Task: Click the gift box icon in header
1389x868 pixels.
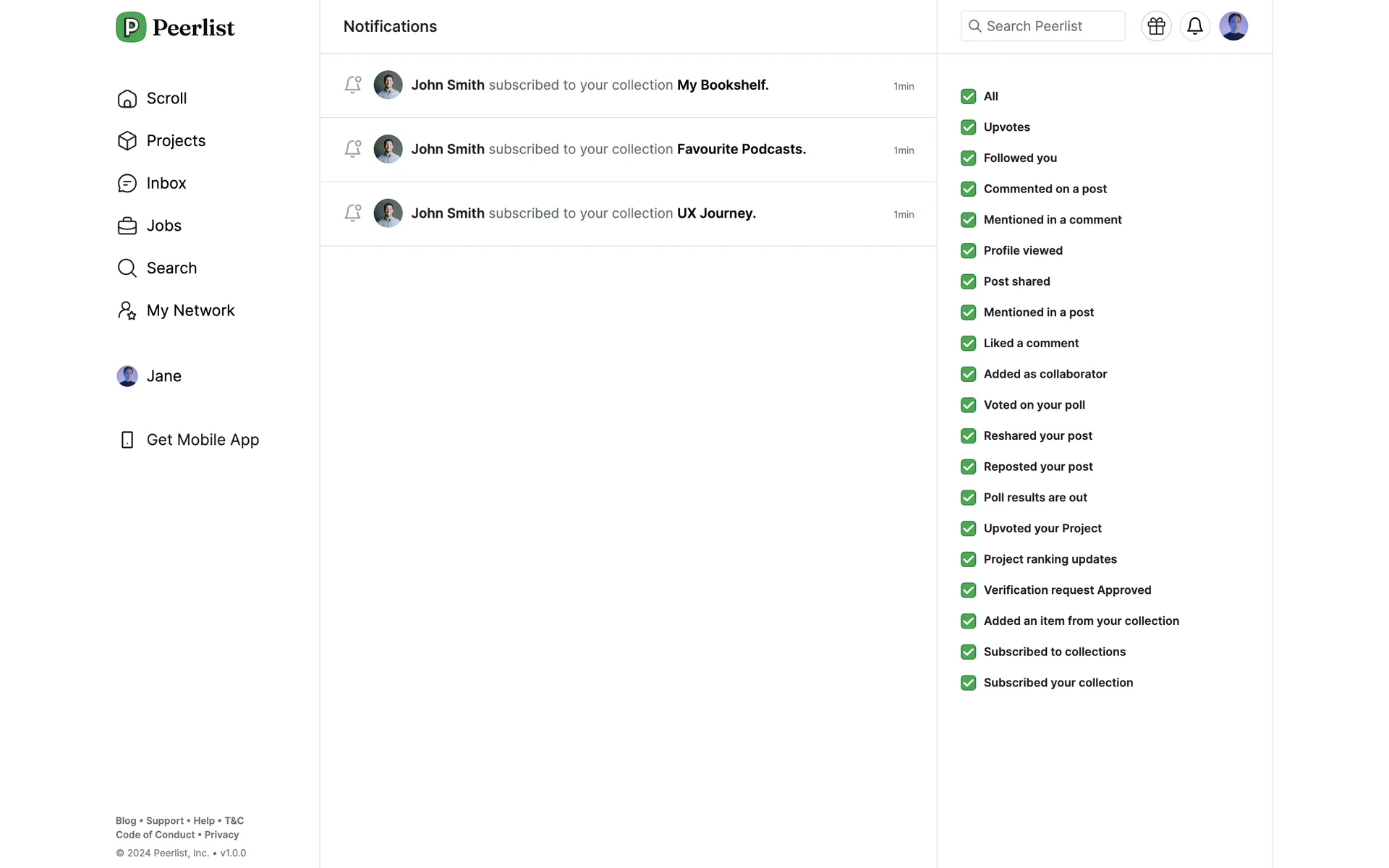Action: [1156, 26]
